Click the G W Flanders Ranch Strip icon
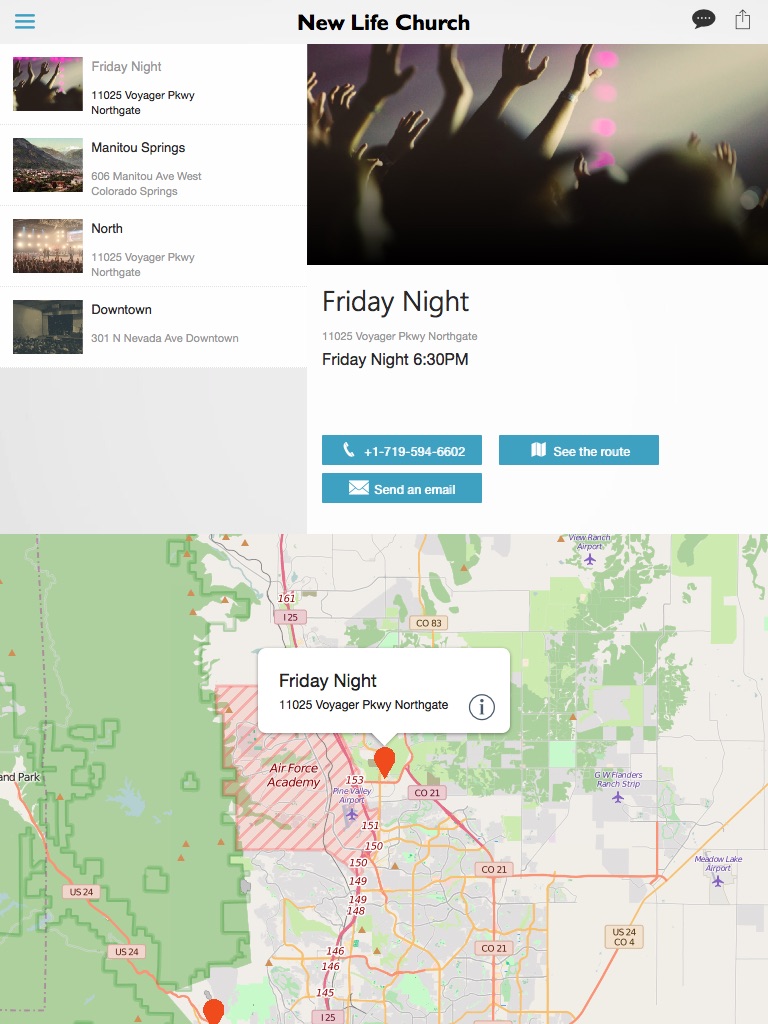The width and height of the screenshot is (768, 1024). tap(618, 797)
